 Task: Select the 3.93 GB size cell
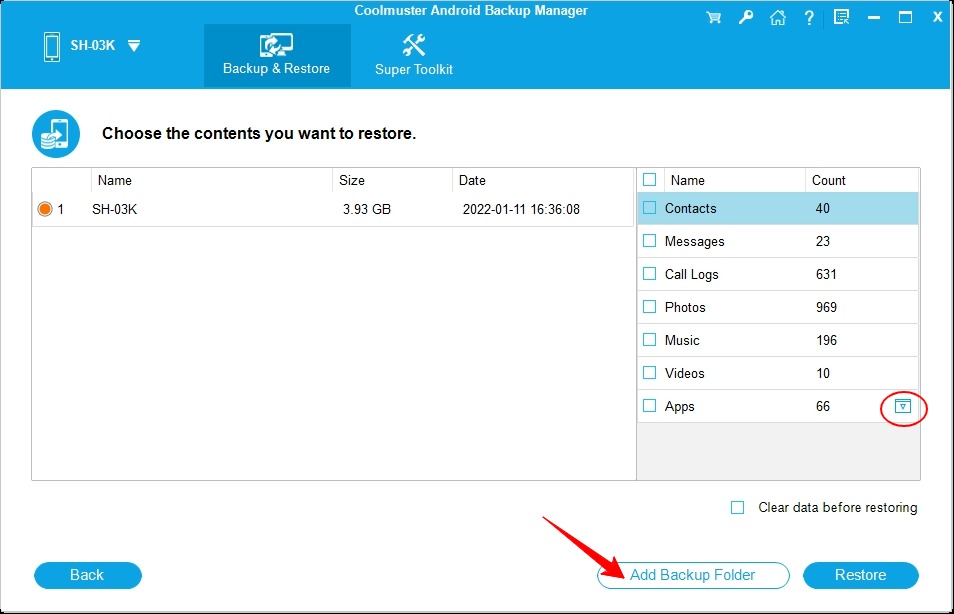(x=367, y=209)
